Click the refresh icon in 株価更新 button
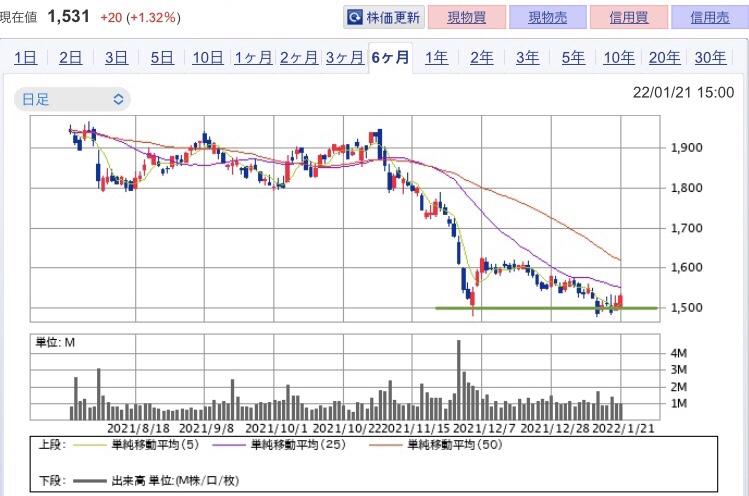 tap(355, 18)
